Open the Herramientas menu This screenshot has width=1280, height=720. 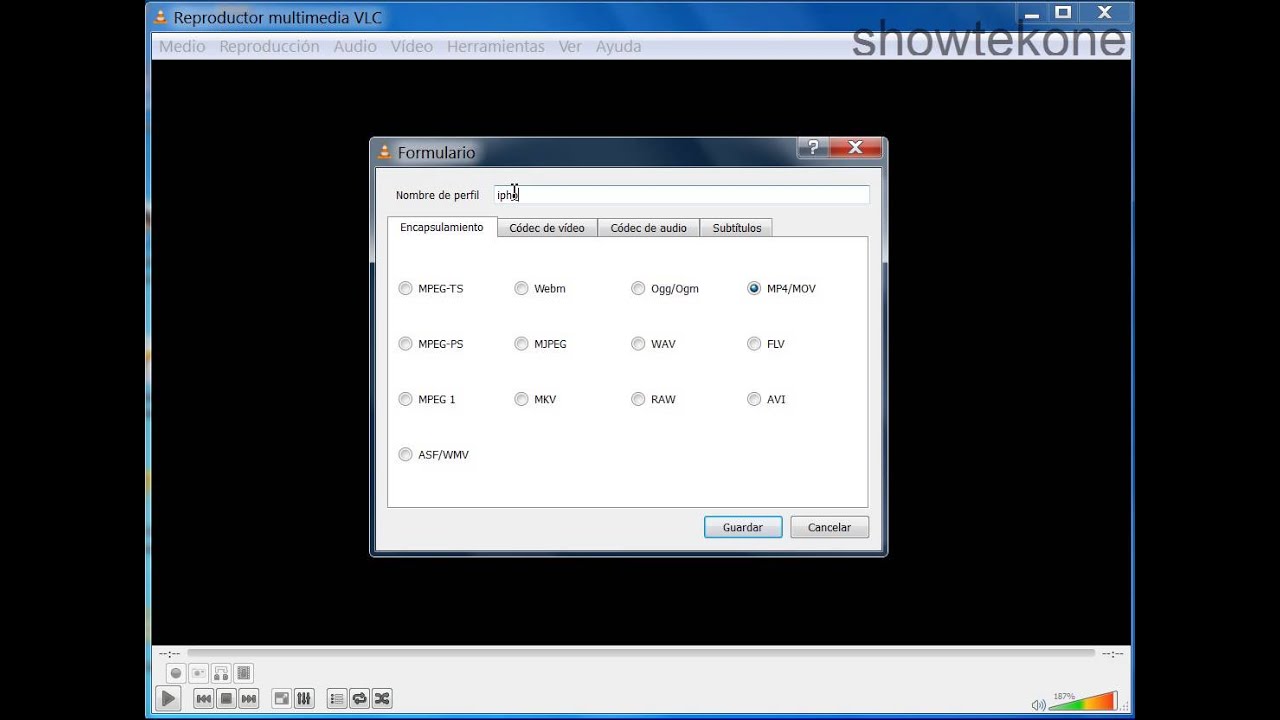pos(496,46)
